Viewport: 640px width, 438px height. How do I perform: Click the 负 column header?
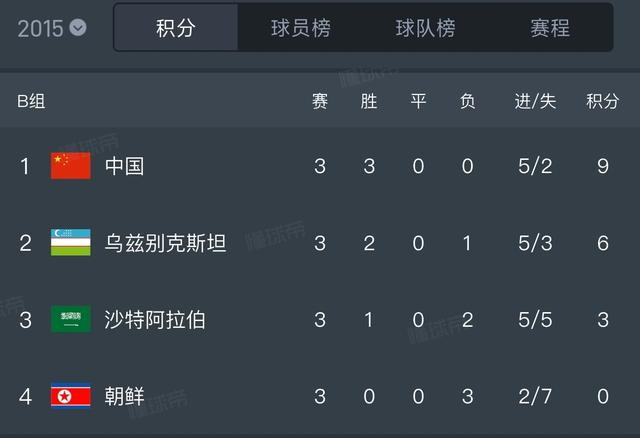(x=467, y=101)
